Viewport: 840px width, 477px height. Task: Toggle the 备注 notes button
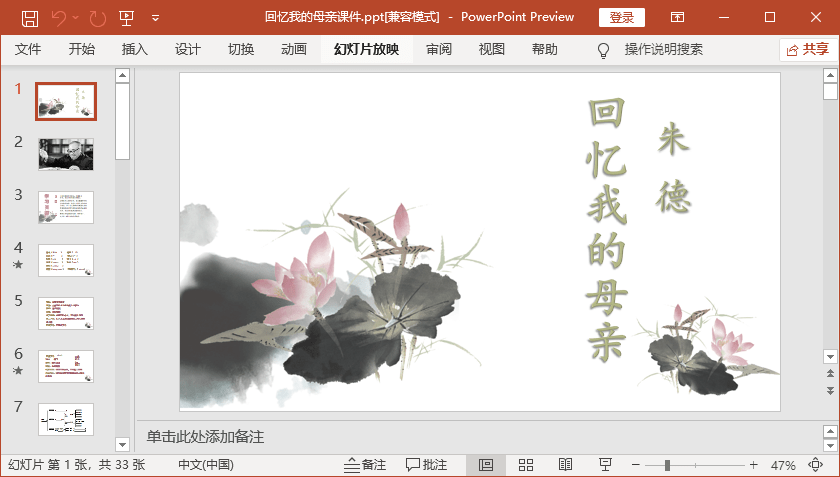[365, 465]
